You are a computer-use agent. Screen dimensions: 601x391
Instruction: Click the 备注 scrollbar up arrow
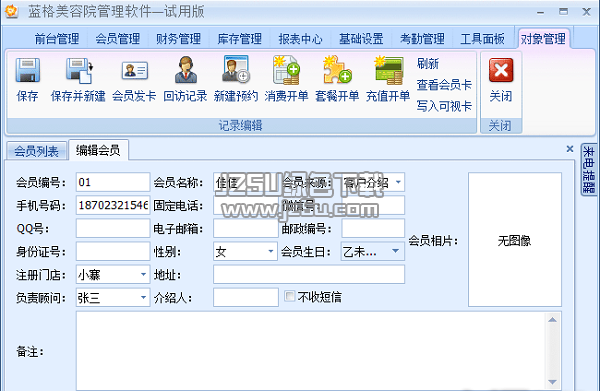pos(552,320)
